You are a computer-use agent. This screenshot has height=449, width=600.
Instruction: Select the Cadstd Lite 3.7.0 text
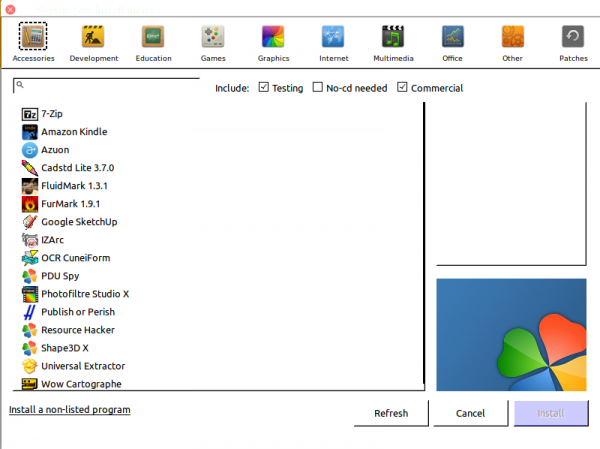pos(78,168)
